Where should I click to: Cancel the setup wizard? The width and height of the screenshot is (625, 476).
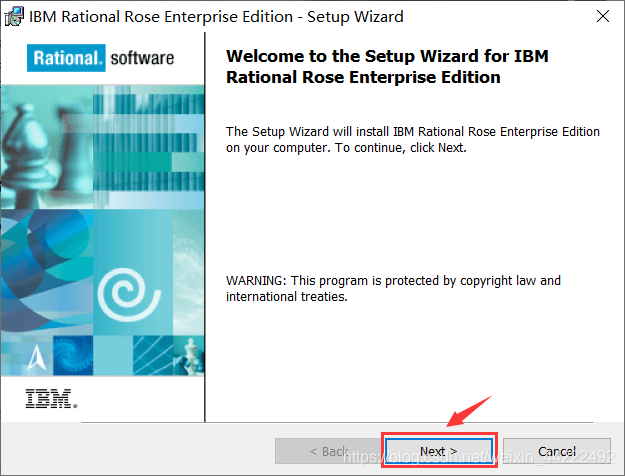click(556, 451)
